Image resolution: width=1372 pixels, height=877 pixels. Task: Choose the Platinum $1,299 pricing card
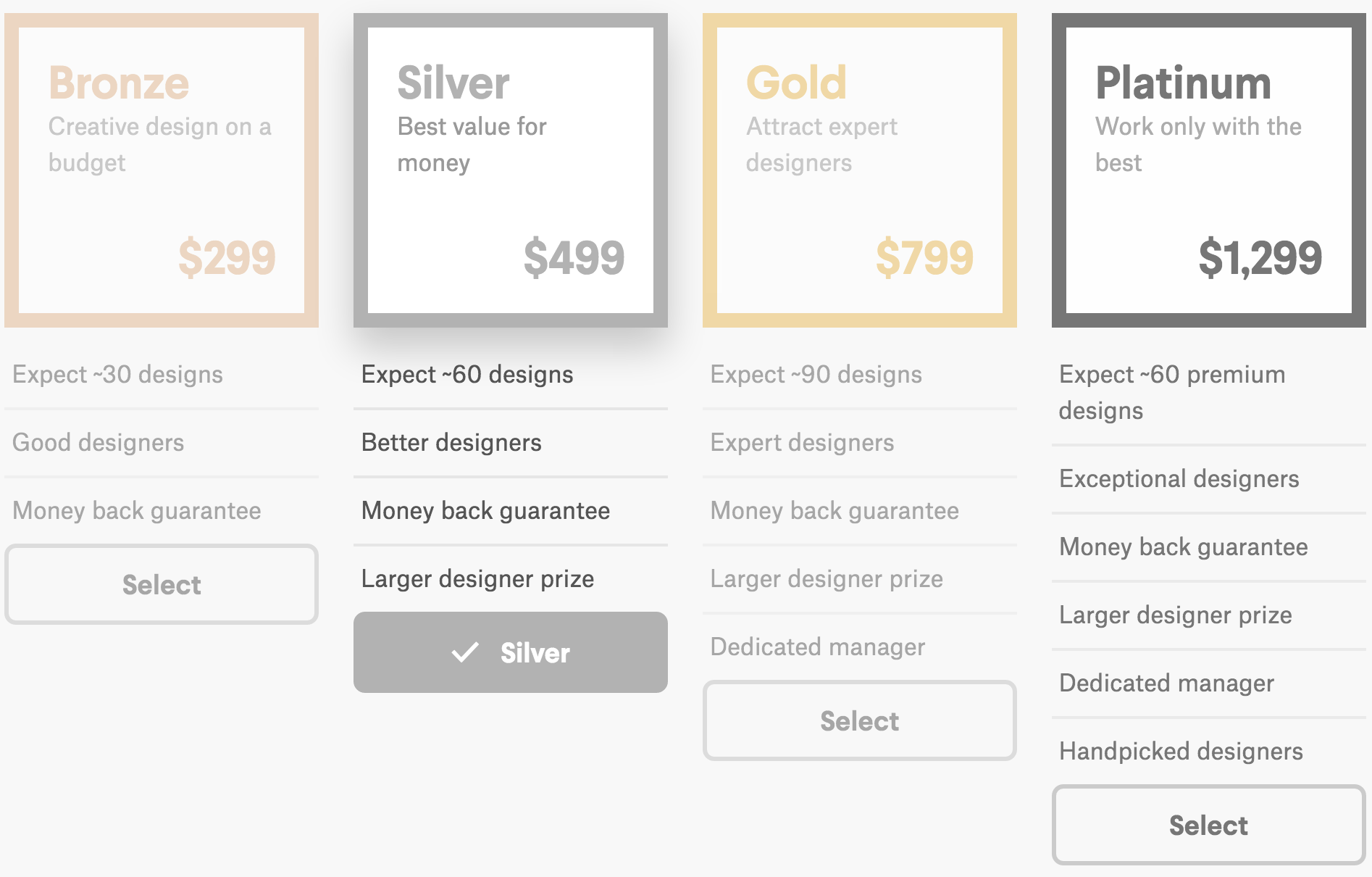[1209, 170]
